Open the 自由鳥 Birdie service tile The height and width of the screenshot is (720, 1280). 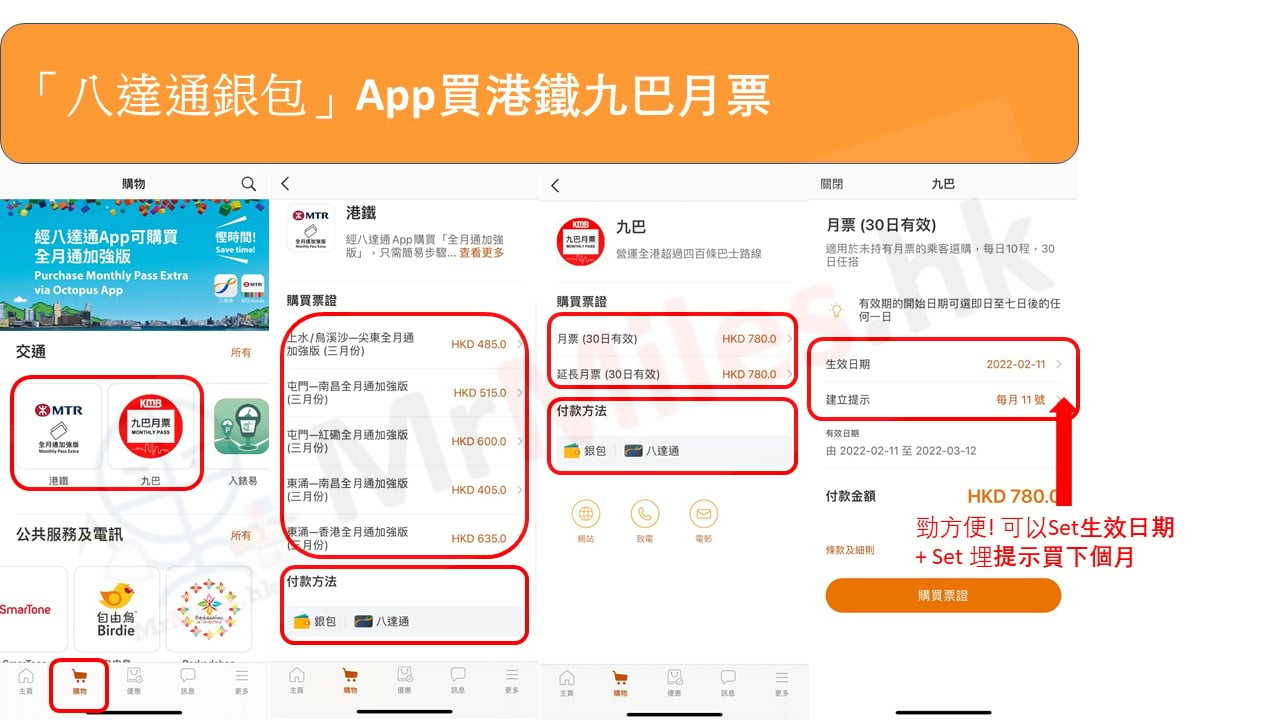116,609
